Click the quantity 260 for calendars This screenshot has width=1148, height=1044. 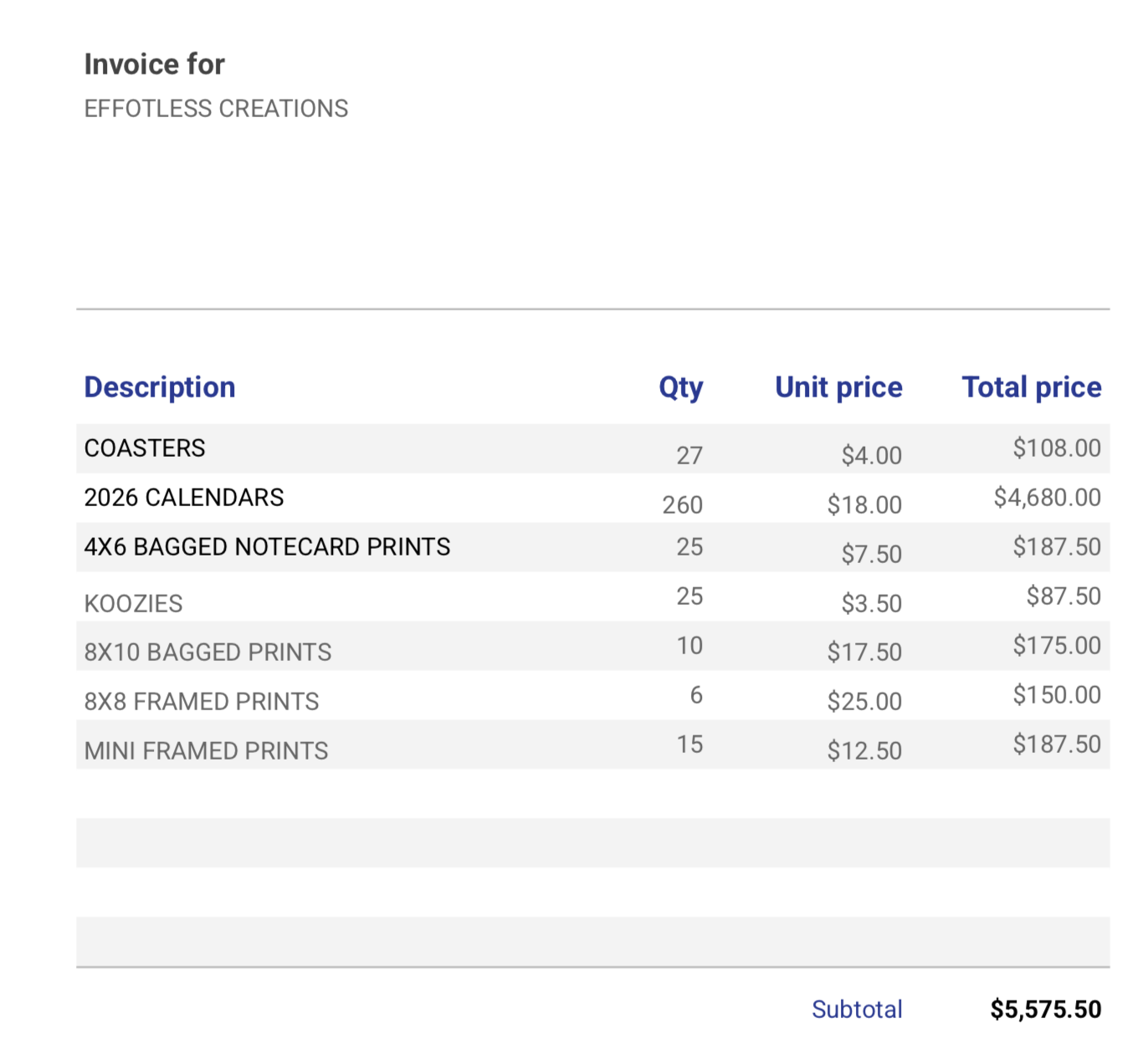(682, 504)
